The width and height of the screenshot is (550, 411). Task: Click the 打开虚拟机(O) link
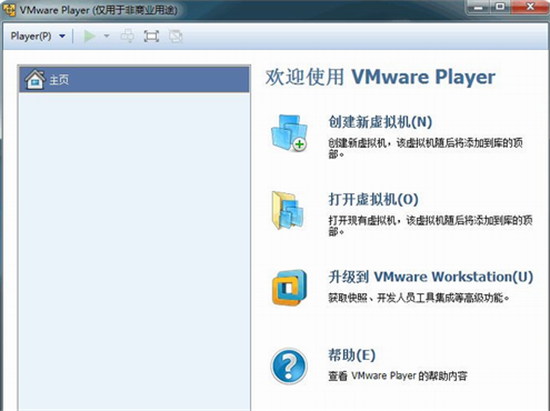click(x=373, y=200)
